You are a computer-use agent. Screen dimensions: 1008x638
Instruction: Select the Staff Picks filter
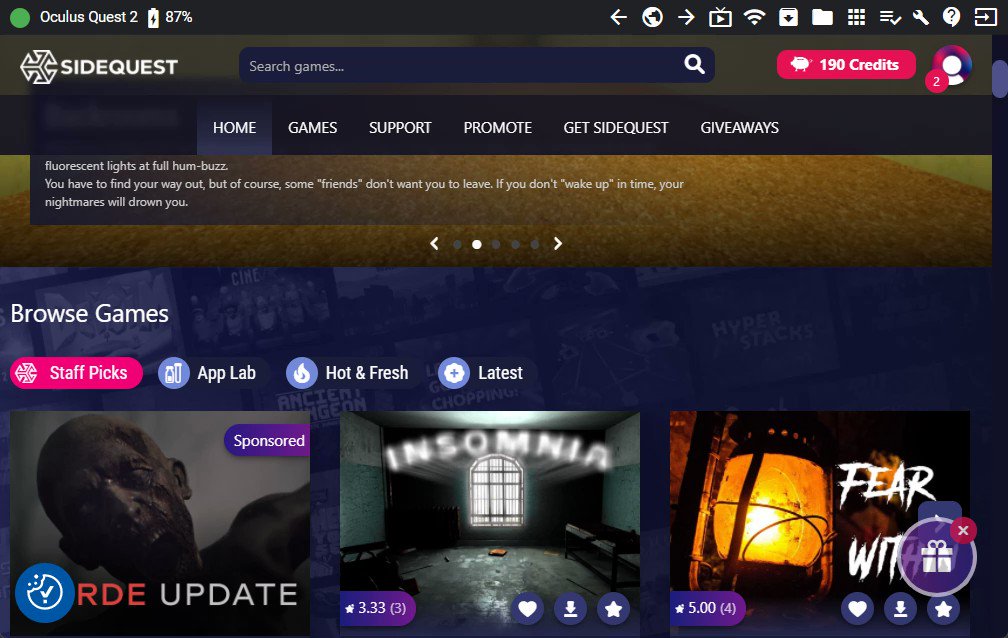[76, 373]
